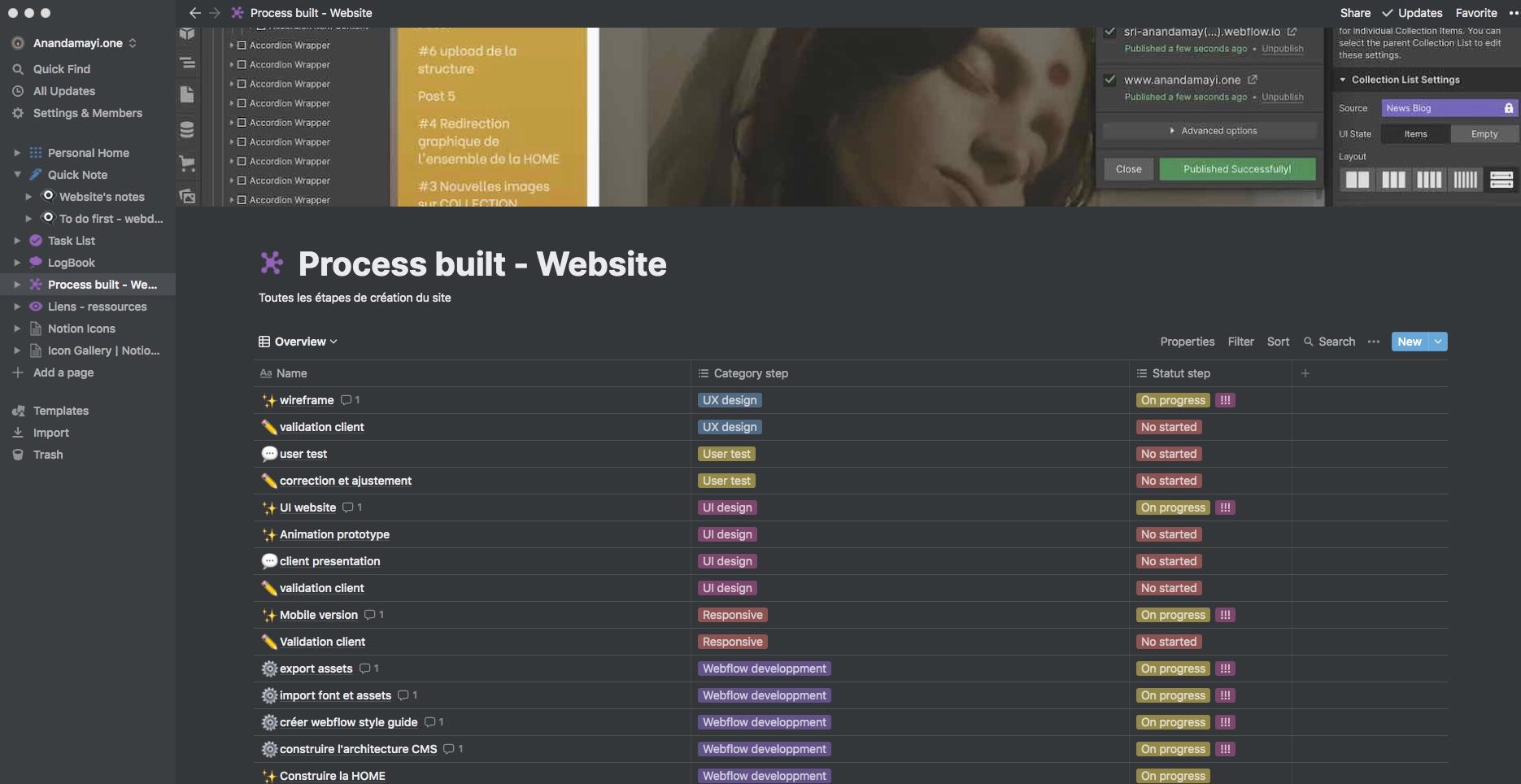Click the page description Toutes les étapes text
This screenshot has width=1521, height=784.
355,298
